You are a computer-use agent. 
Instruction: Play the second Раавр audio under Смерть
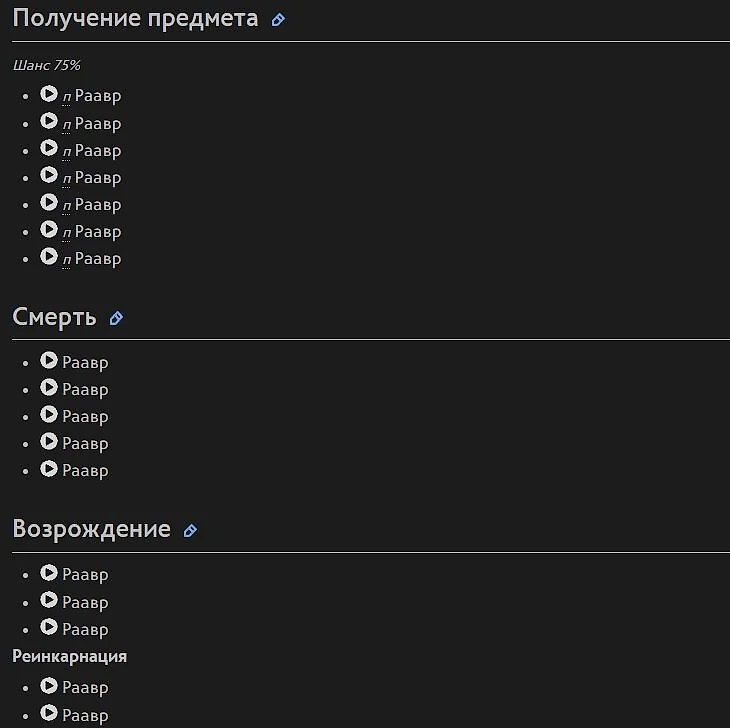point(49,387)
